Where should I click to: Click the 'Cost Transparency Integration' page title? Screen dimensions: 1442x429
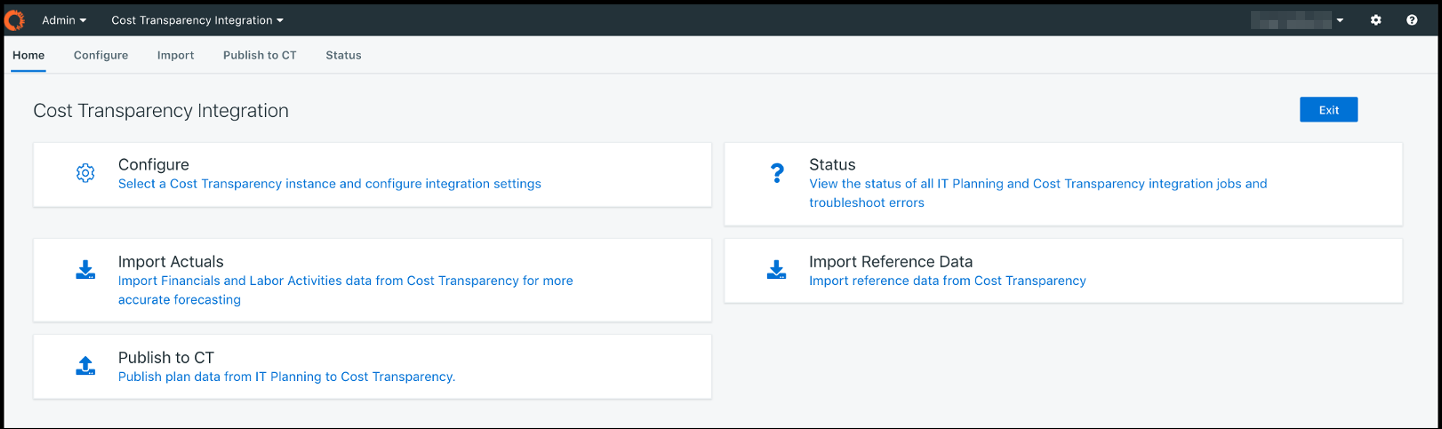point(161,111)
